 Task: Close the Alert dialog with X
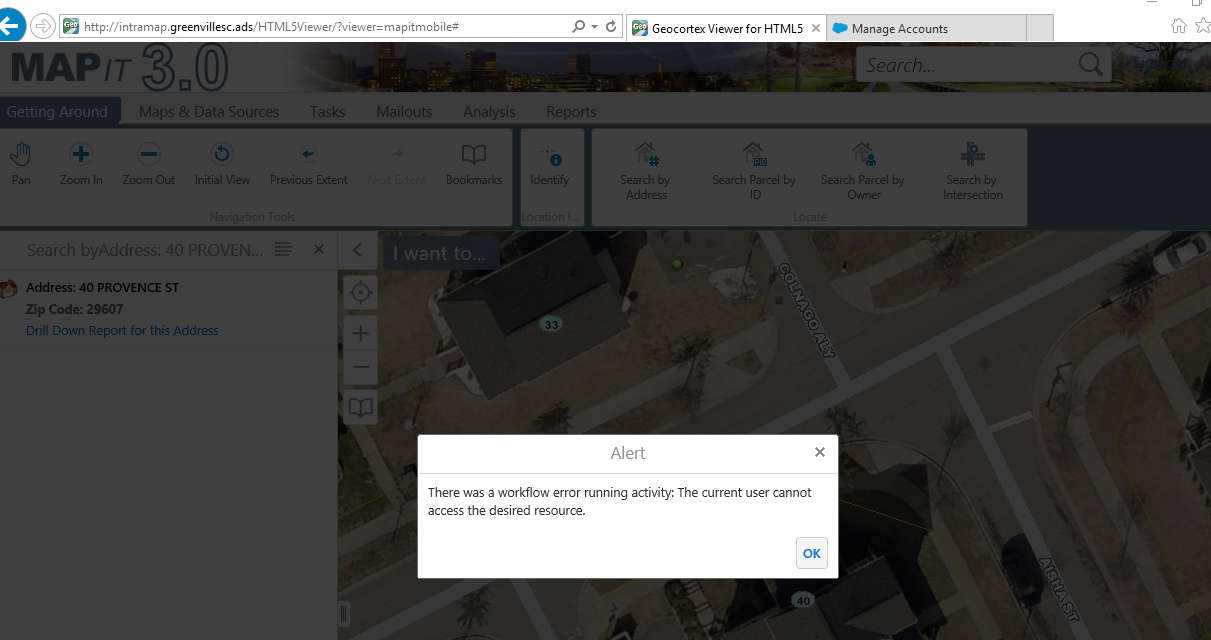[x=819, y=453]
